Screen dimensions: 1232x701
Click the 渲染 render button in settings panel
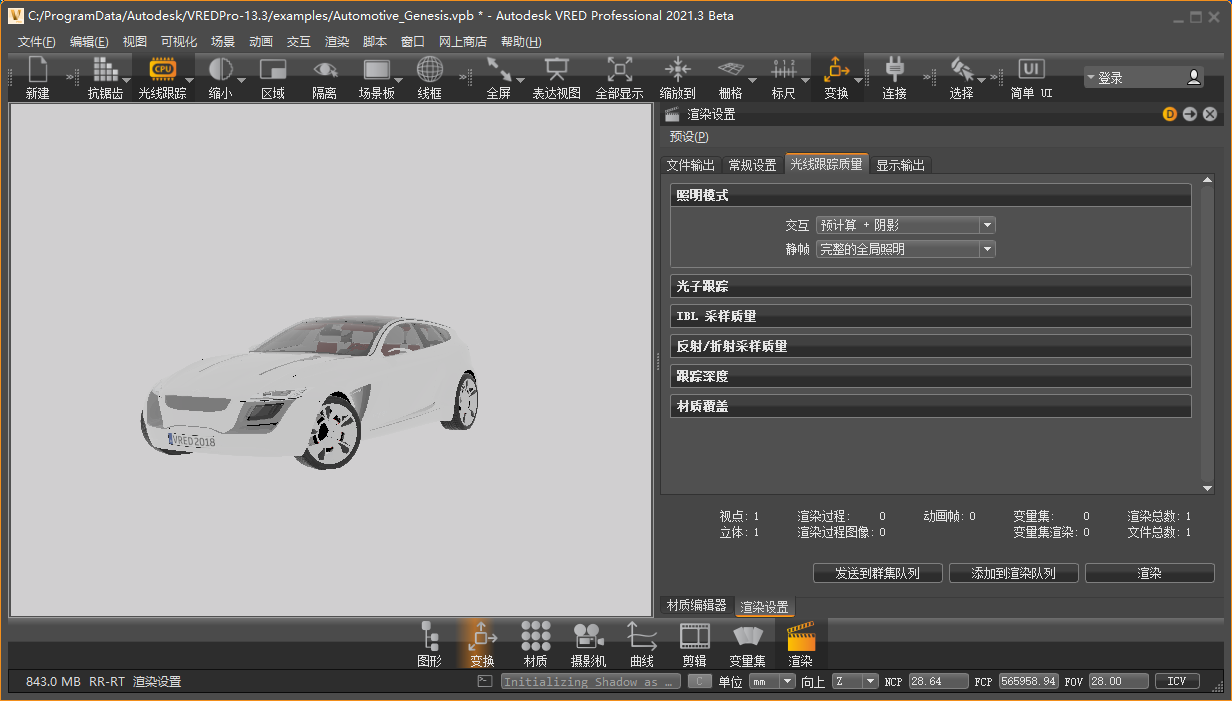coord(1149,573)
